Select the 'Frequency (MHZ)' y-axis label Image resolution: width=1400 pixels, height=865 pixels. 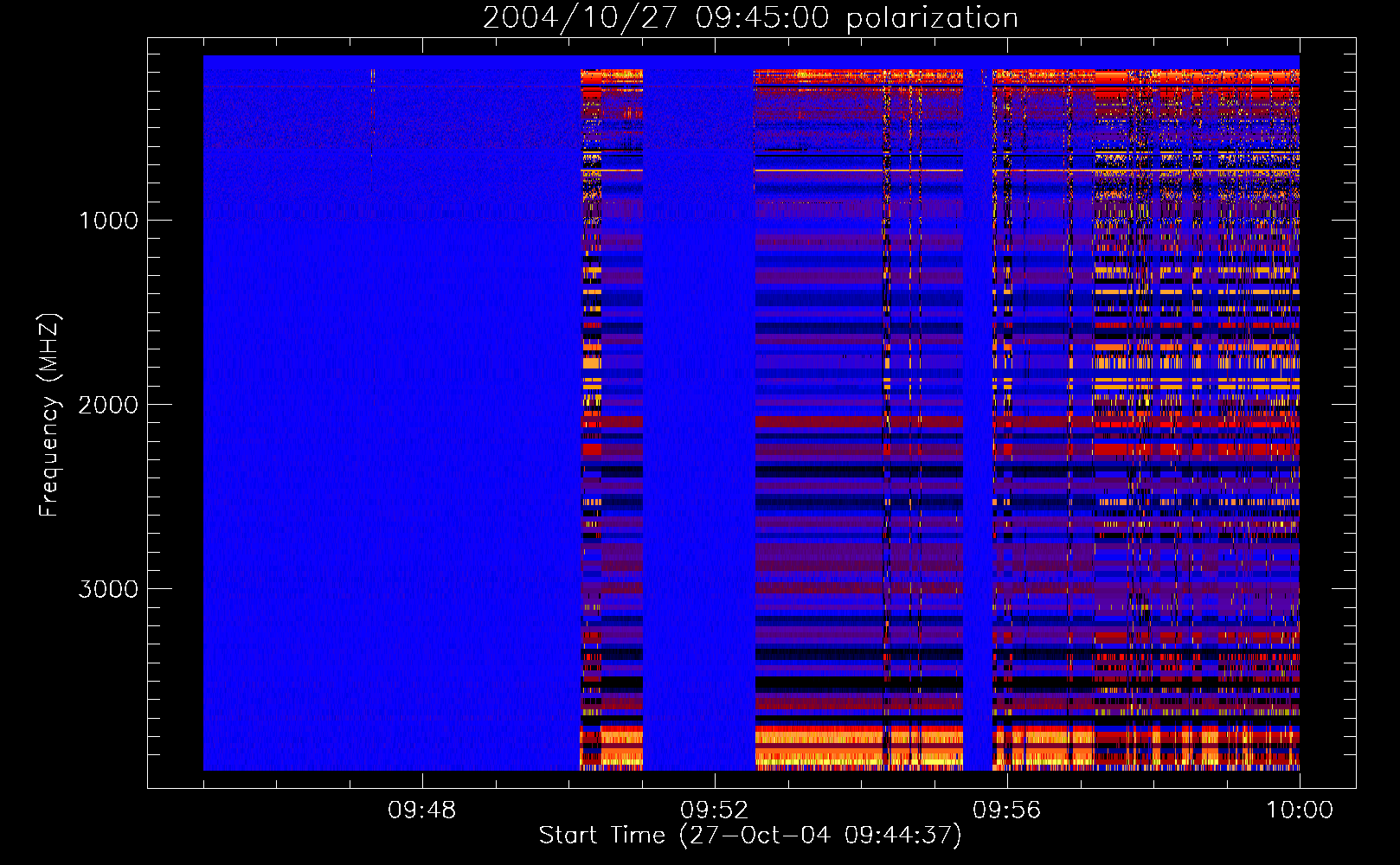(x=49, y=416)
